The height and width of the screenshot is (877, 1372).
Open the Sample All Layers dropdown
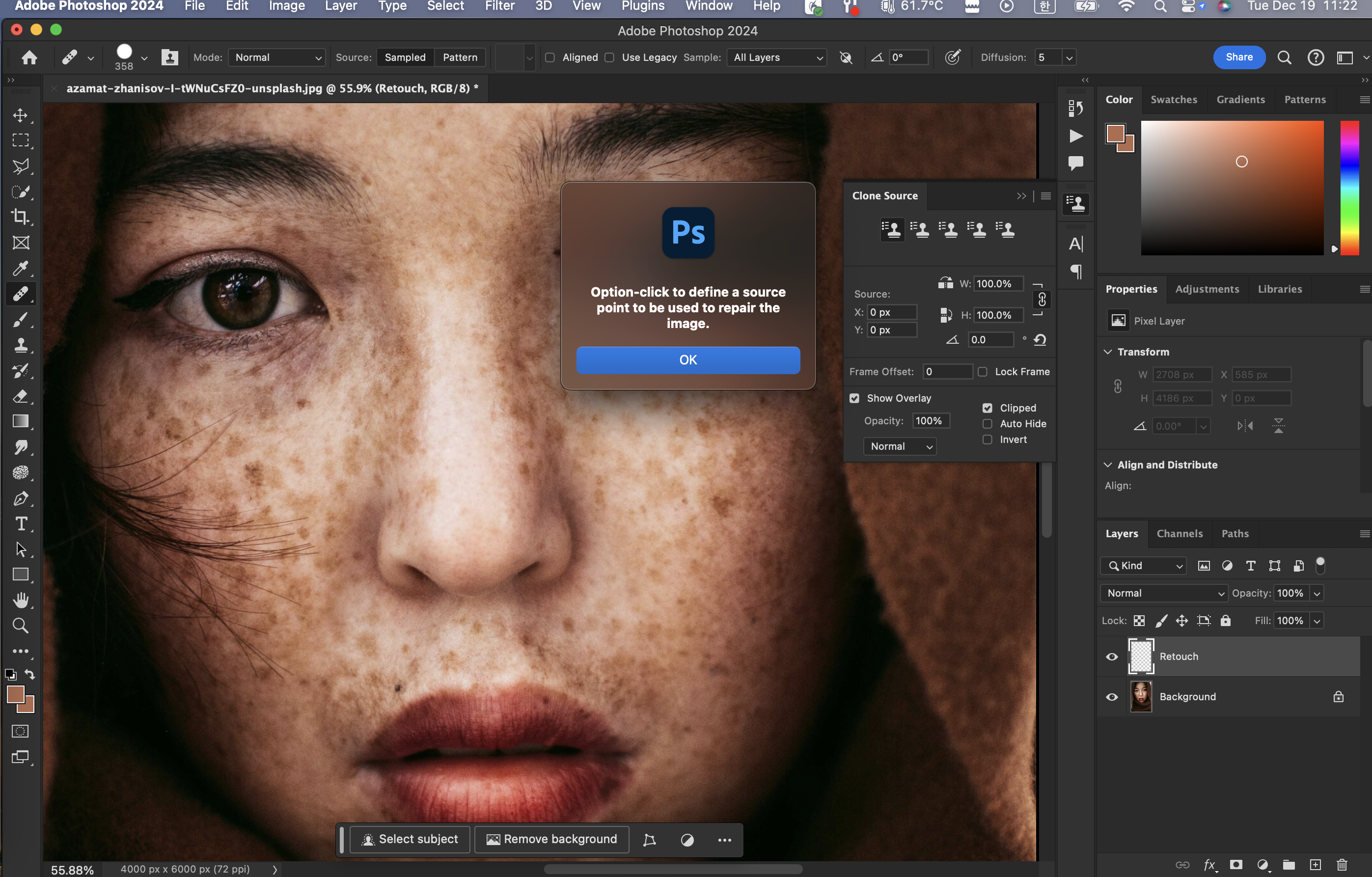click(777, 57)
